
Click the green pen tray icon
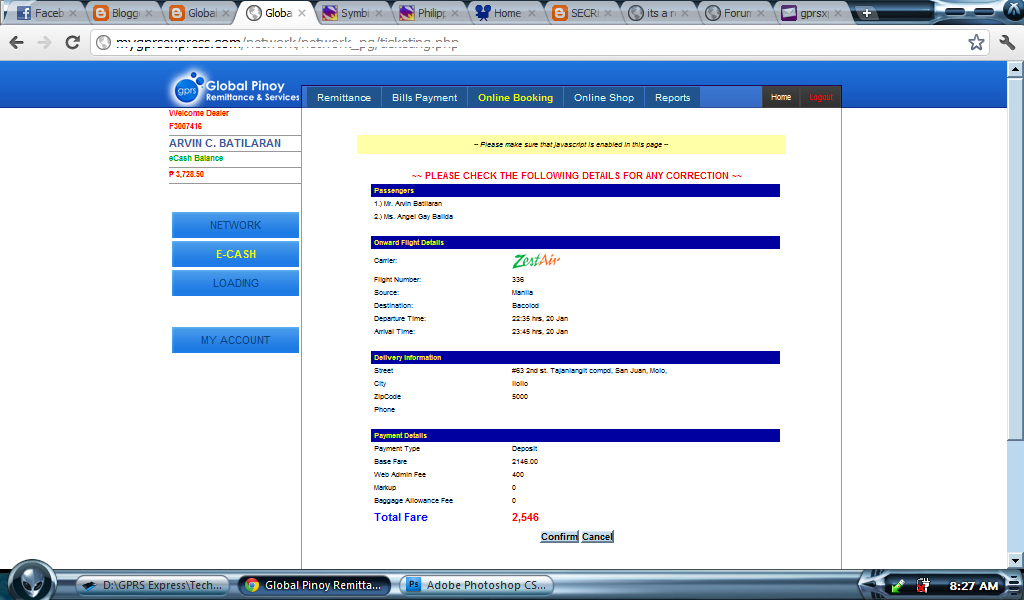coord(898,586)
